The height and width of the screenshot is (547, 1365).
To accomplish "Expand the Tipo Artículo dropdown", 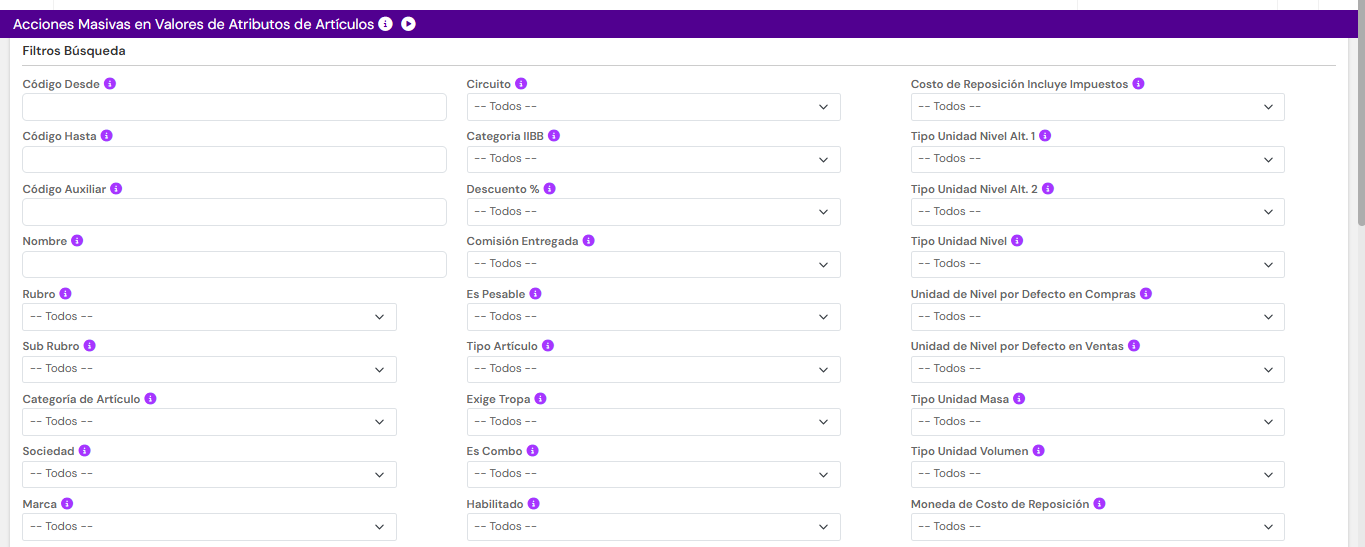I will click(653, 369).
